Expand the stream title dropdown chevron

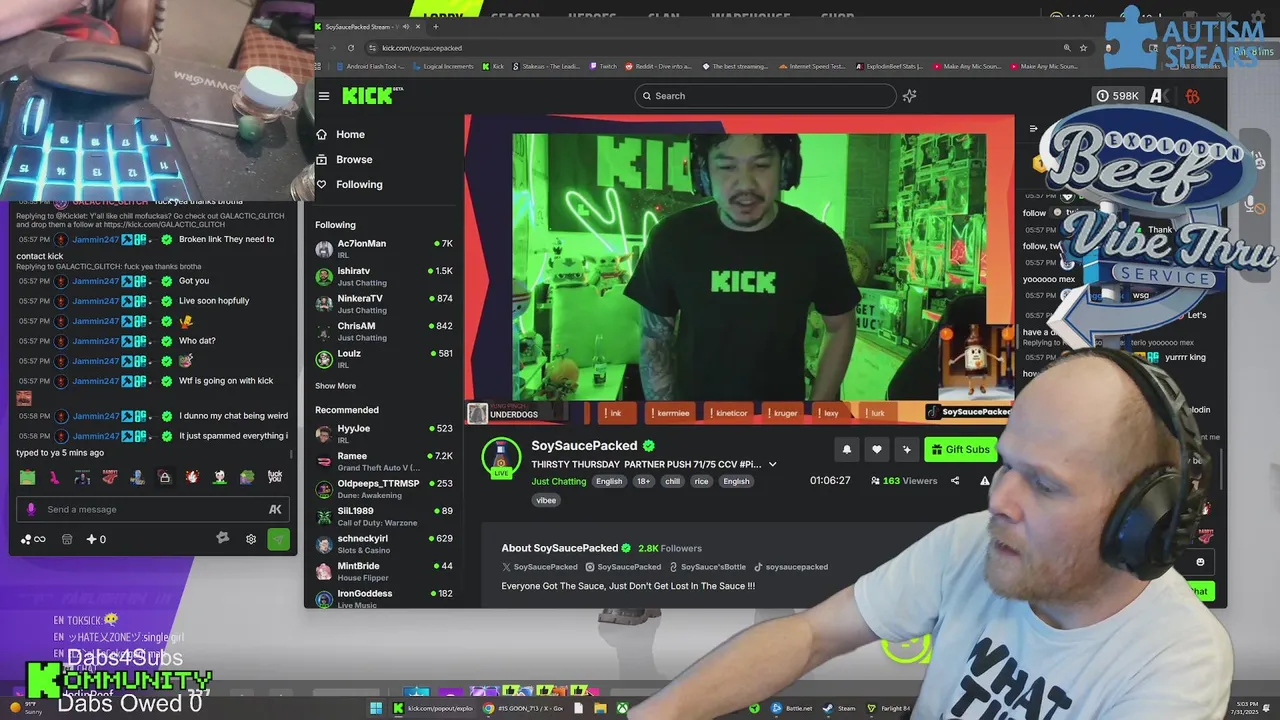tap(772, 464)
